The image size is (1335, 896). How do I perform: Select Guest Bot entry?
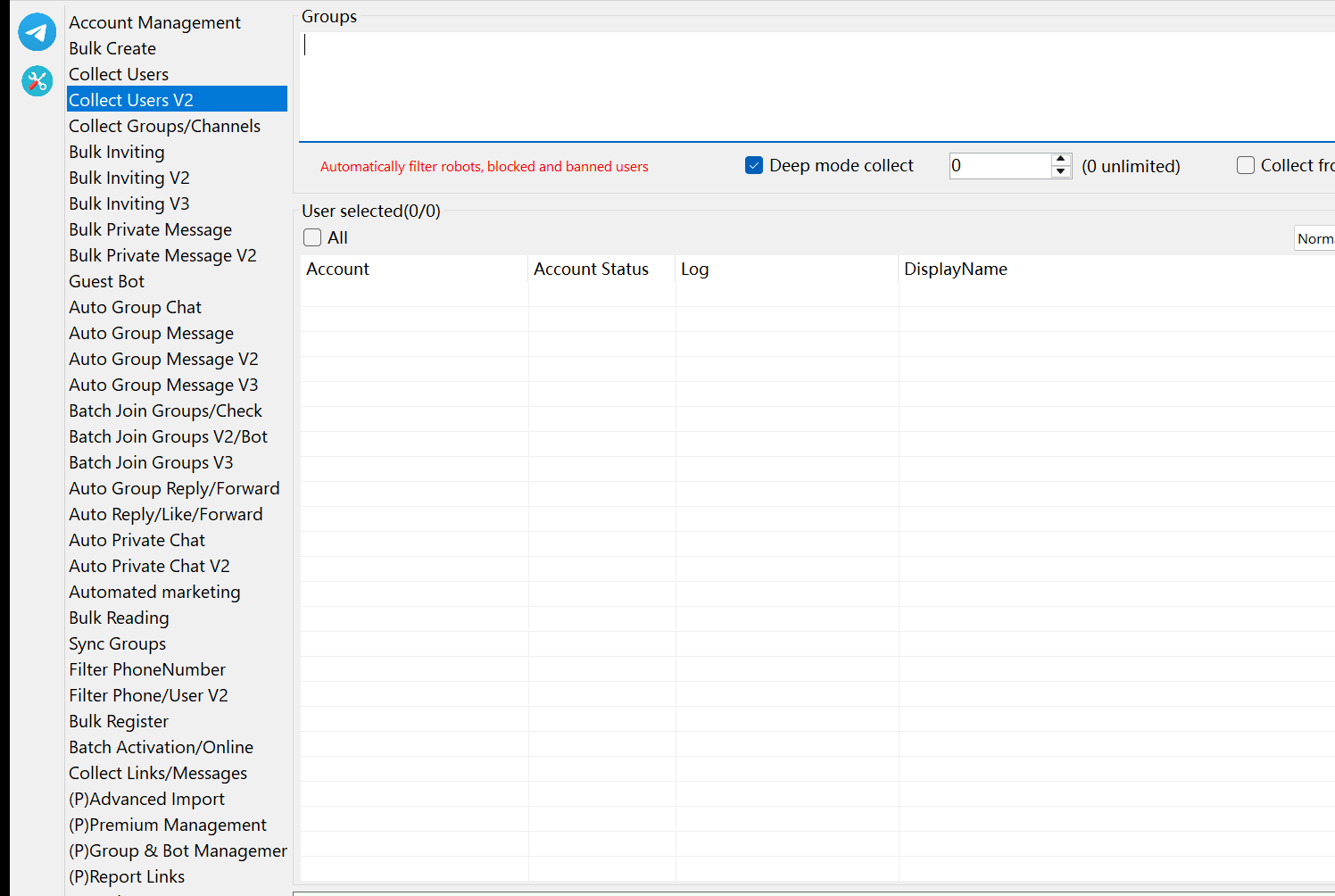coord(106,281)
